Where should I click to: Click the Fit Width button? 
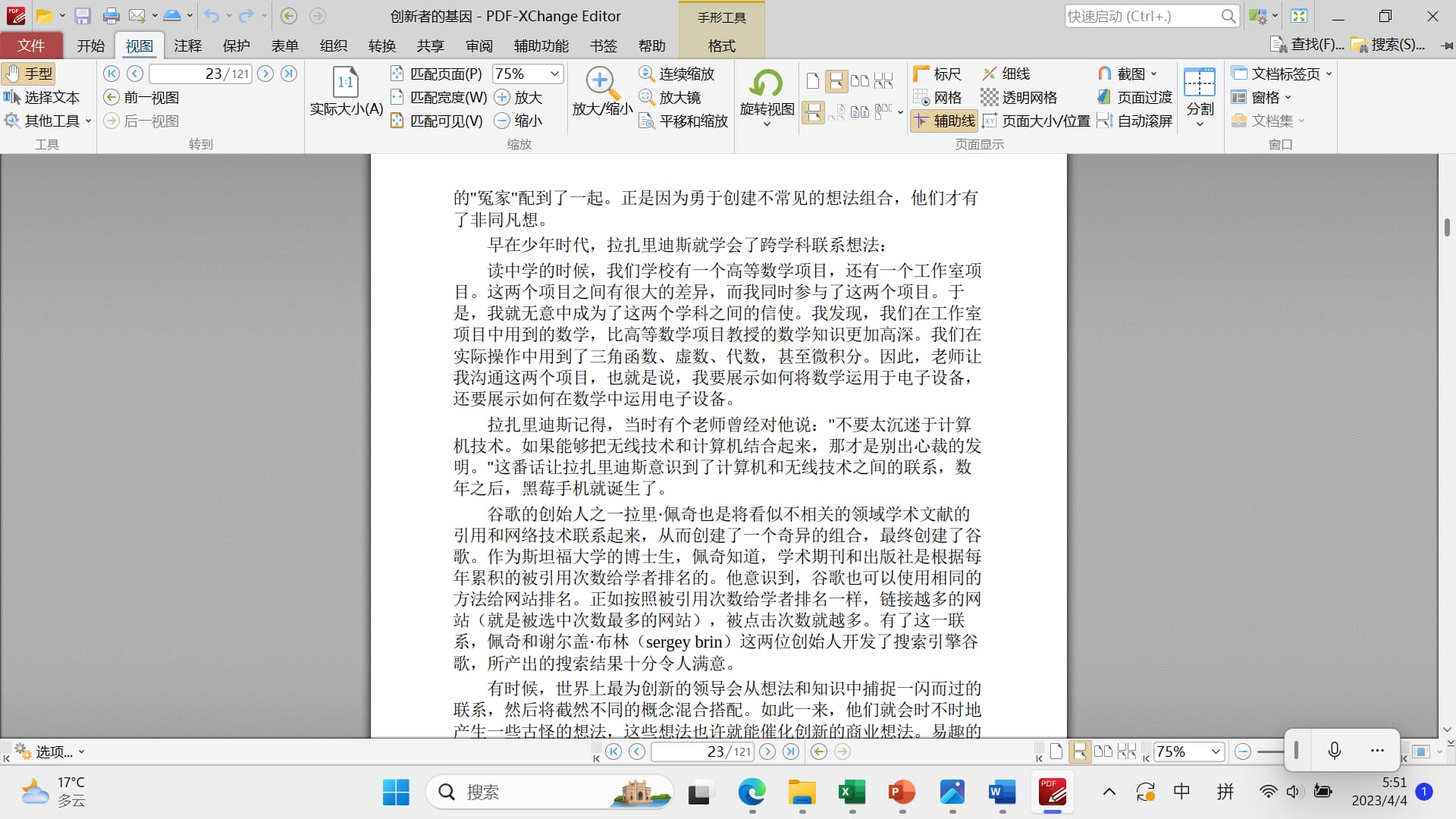[439, 97]
